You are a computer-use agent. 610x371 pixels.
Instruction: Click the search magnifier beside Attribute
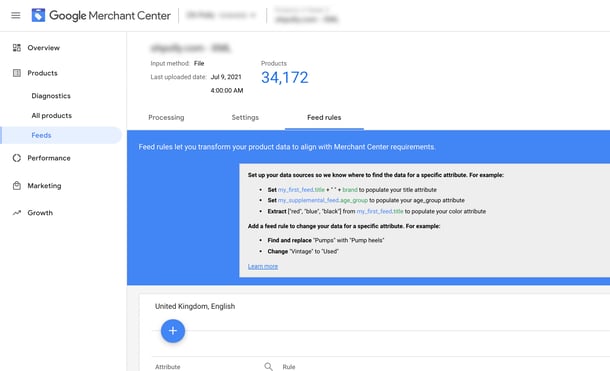(268, 366)
